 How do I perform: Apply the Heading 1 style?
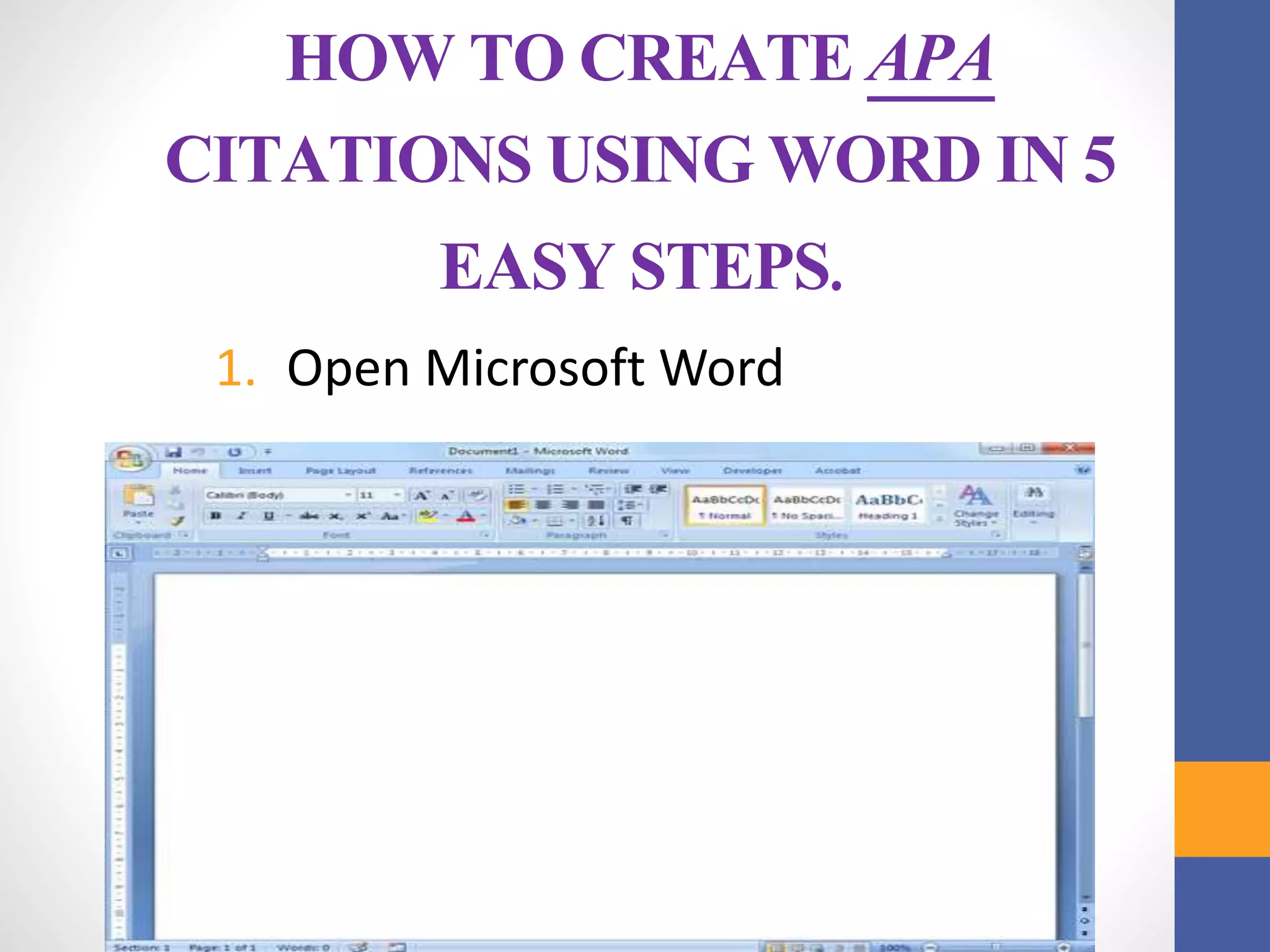pos(888,506)
